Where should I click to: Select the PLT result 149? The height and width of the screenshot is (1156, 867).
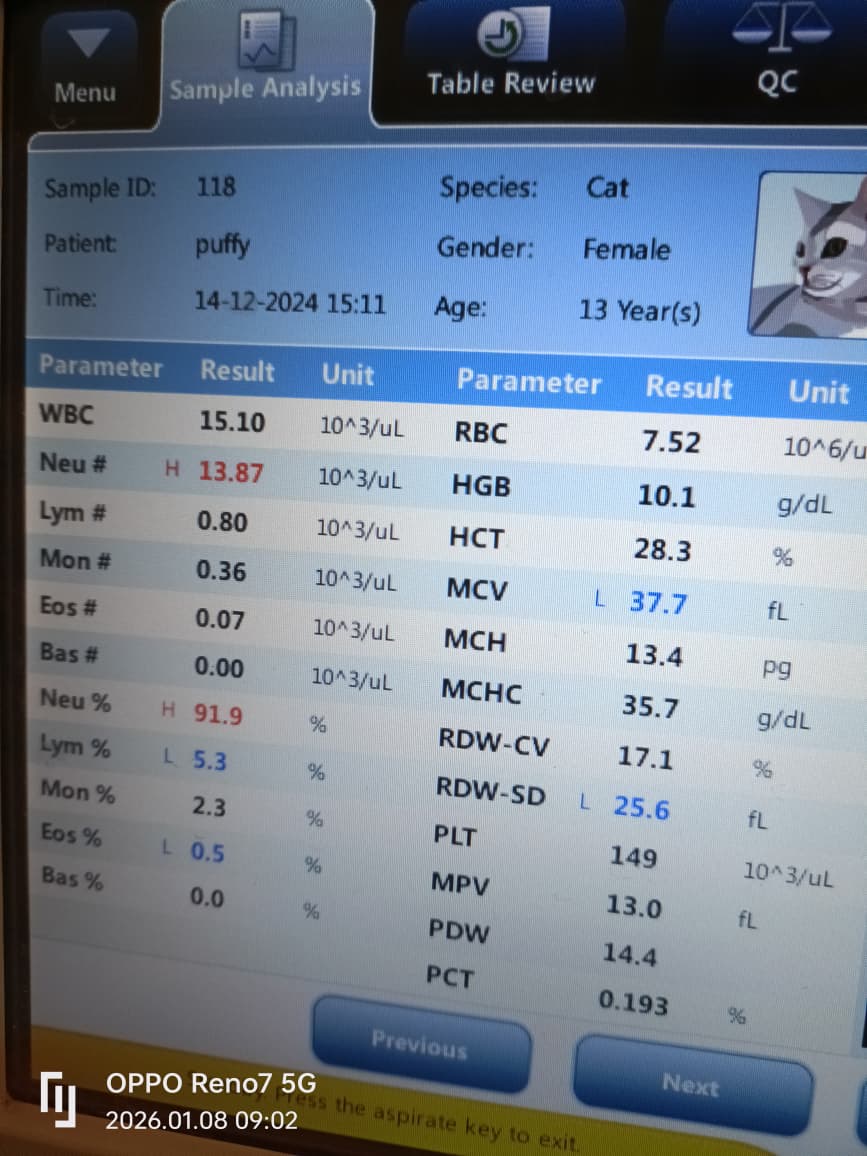coord(633,857)
